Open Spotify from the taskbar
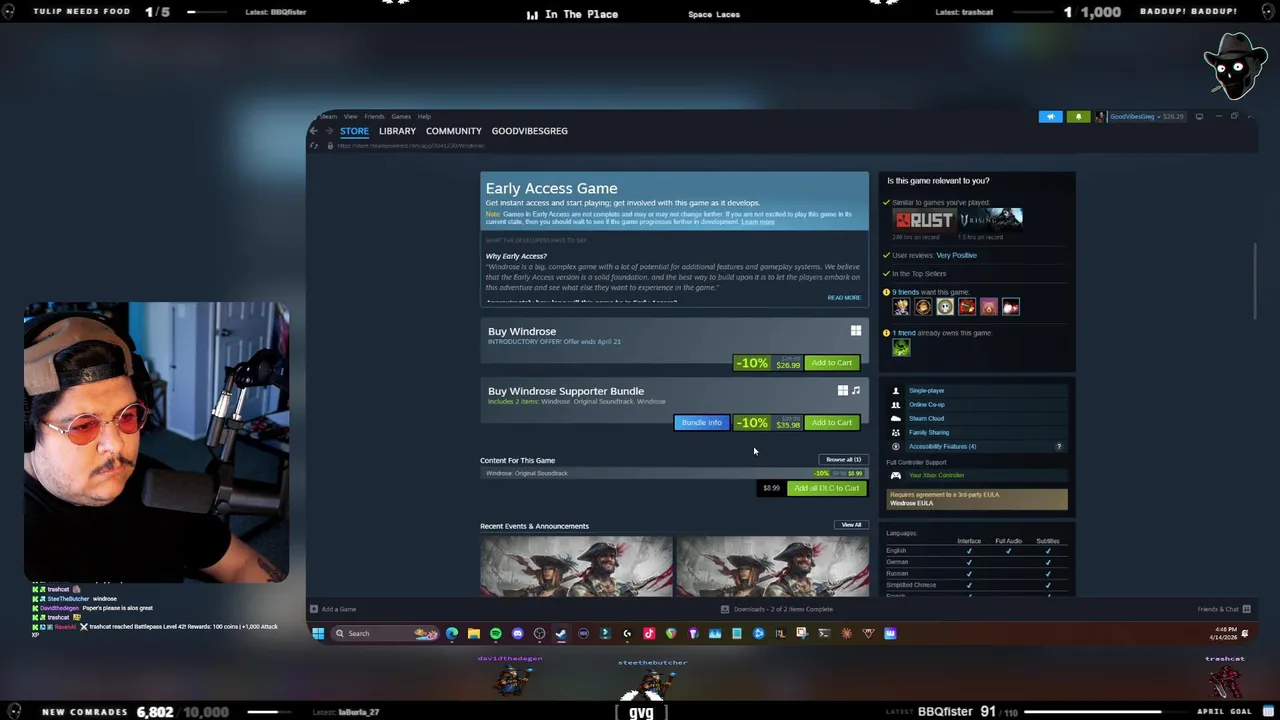This screenshot has width=1280, height=720. 496,633
